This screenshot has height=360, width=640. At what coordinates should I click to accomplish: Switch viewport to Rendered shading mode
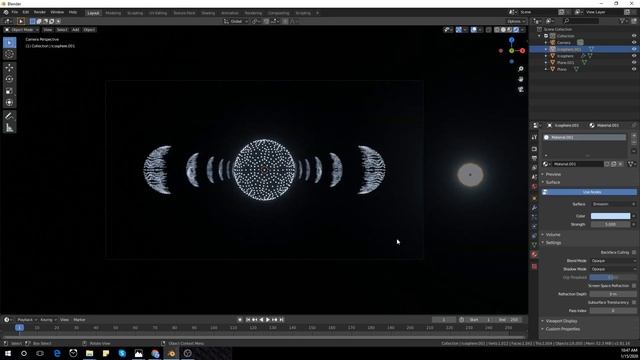tap(516, 30)
